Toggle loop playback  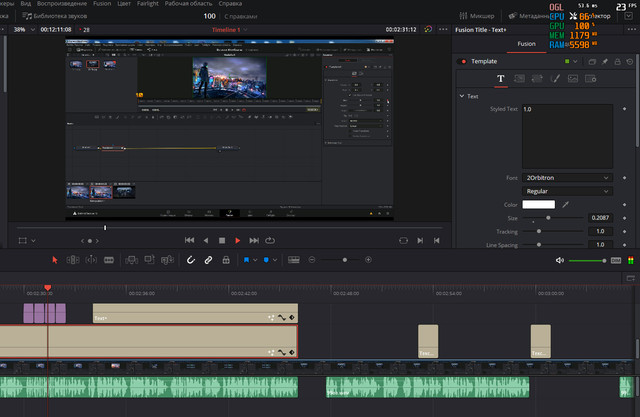[270, 240]
